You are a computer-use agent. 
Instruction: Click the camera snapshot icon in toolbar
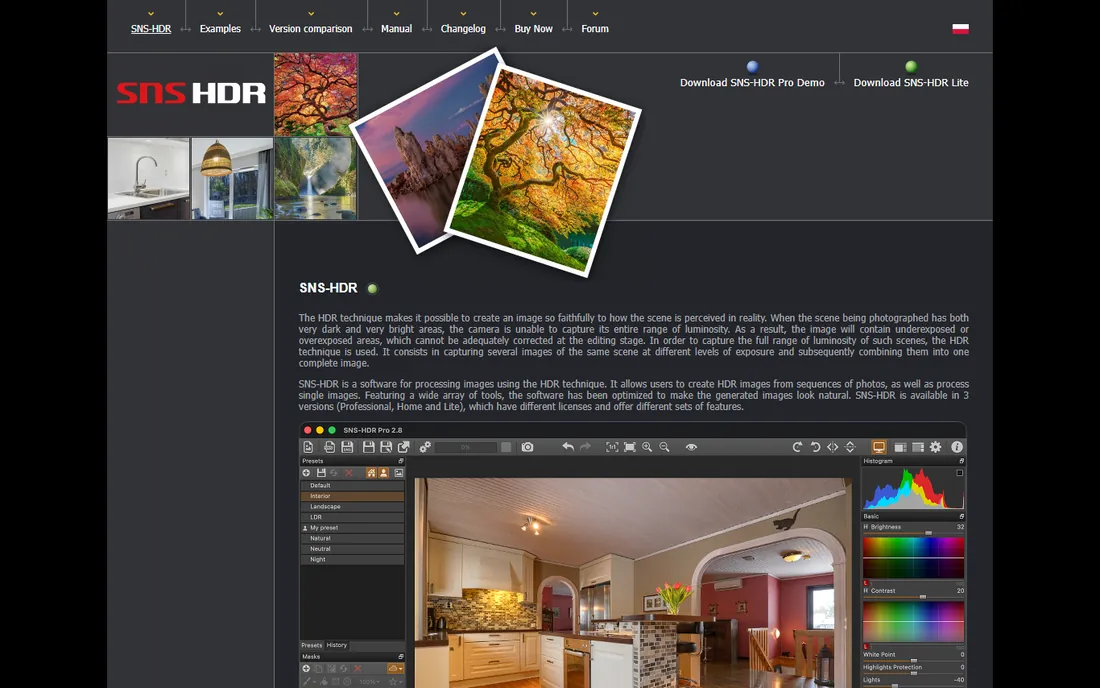tap(528, 447)
